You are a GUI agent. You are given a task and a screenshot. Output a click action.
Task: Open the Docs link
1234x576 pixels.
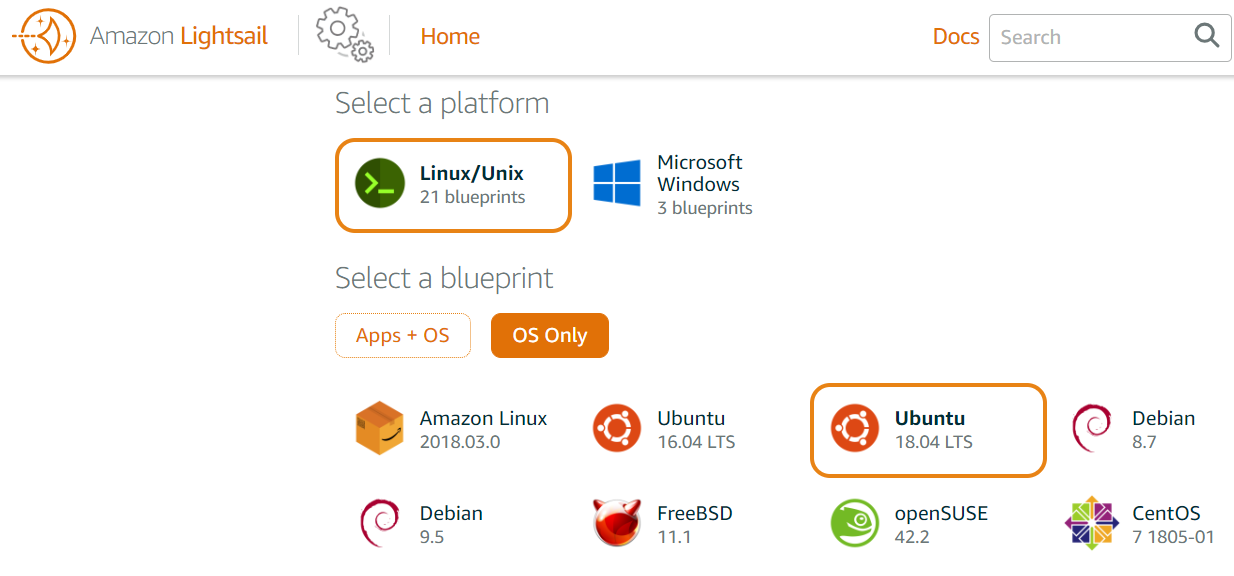[956, 37]
